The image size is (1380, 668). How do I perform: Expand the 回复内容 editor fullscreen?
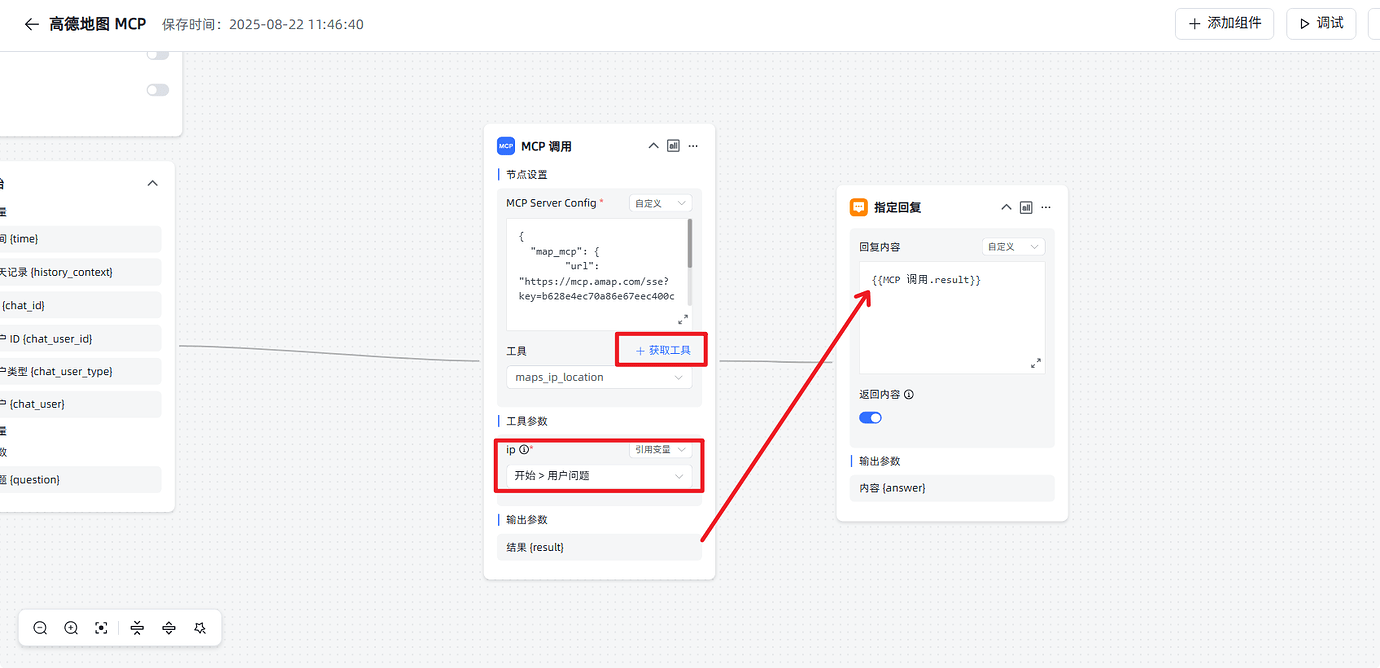pos(1036,363)
